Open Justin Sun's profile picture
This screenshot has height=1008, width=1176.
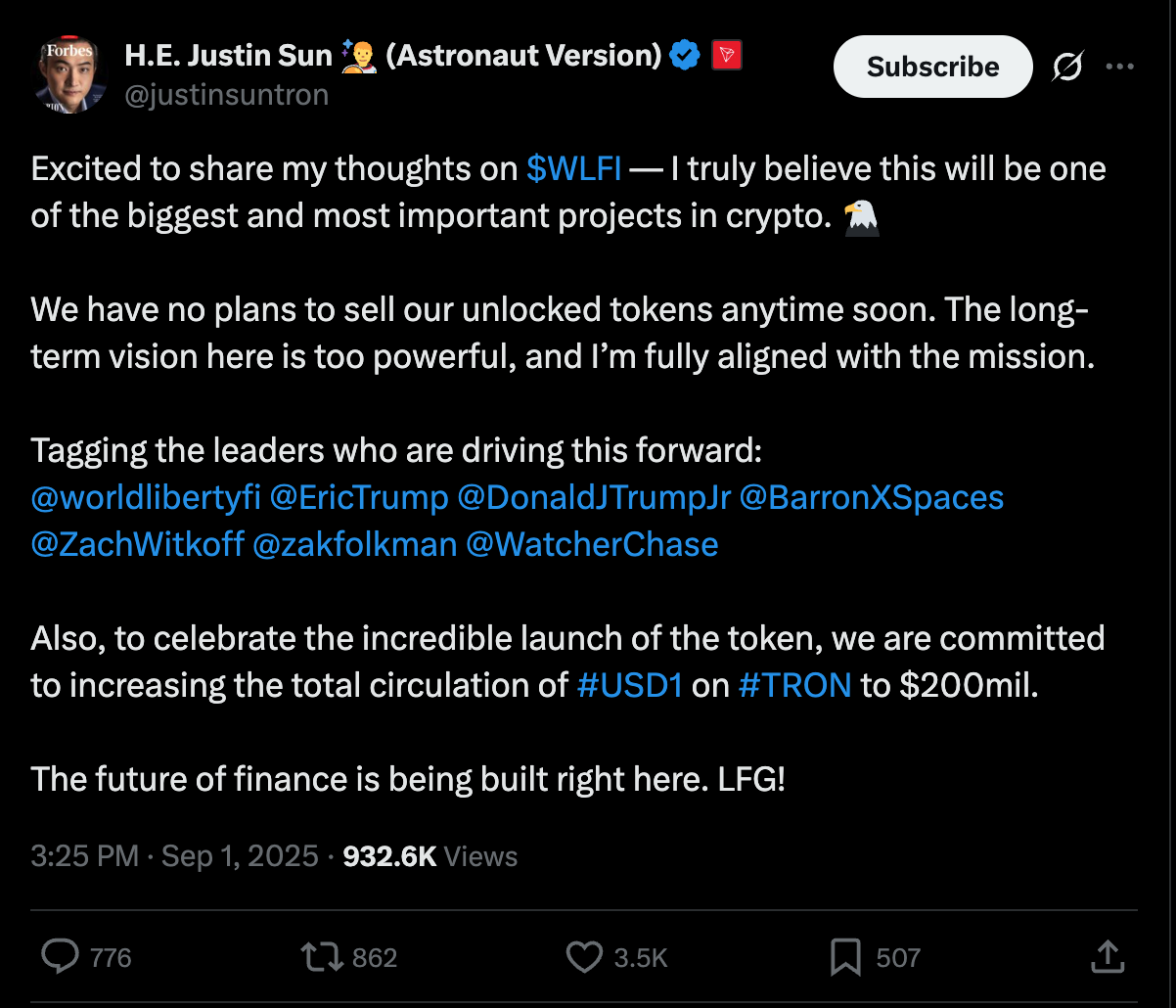pos(71,75)
